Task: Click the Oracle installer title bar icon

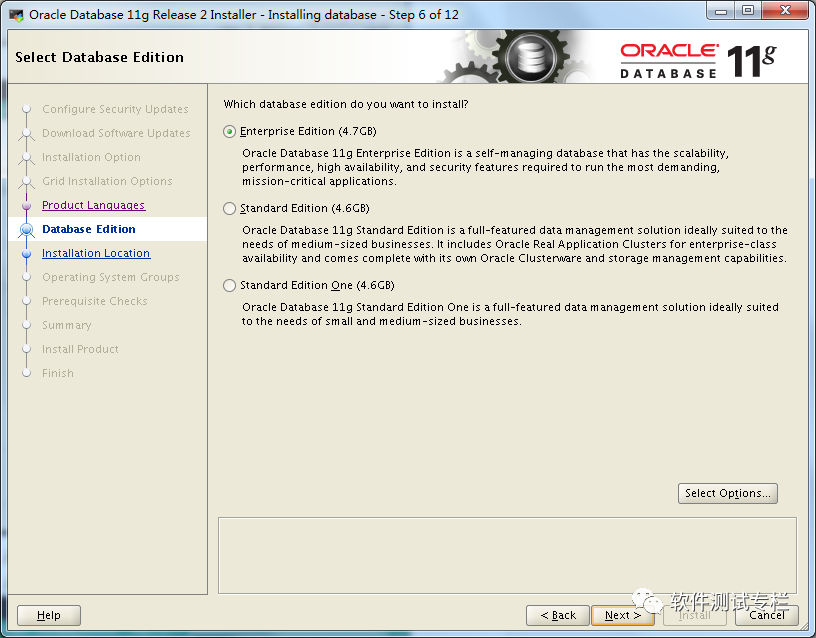Action: click(x=16, y=15)
